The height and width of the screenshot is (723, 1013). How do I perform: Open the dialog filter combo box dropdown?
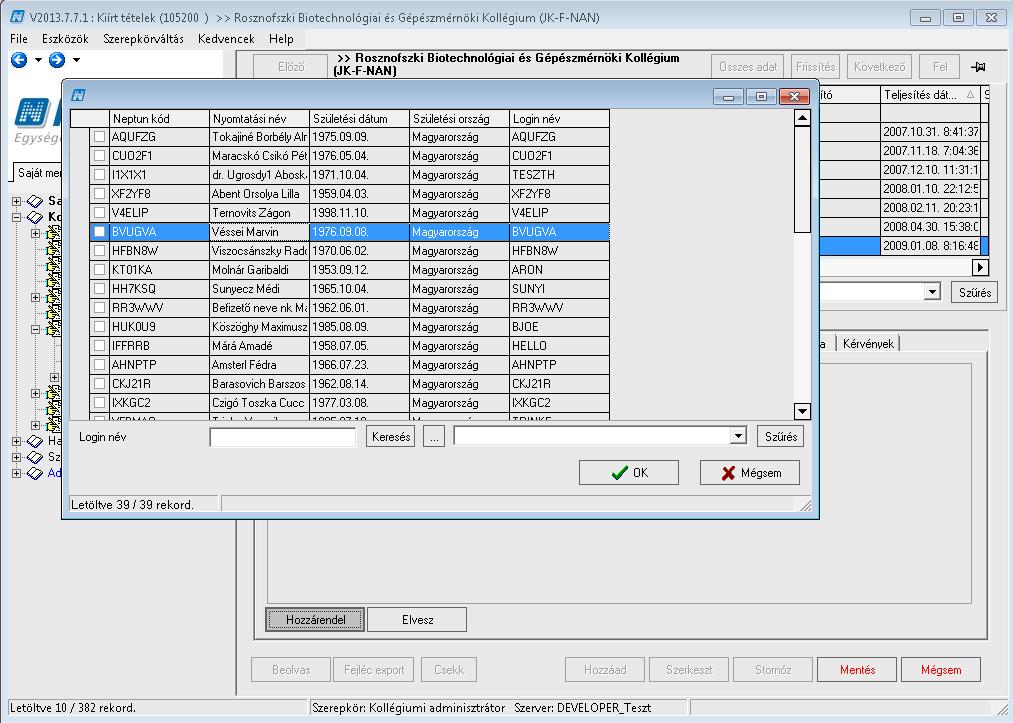pos(738,436)
